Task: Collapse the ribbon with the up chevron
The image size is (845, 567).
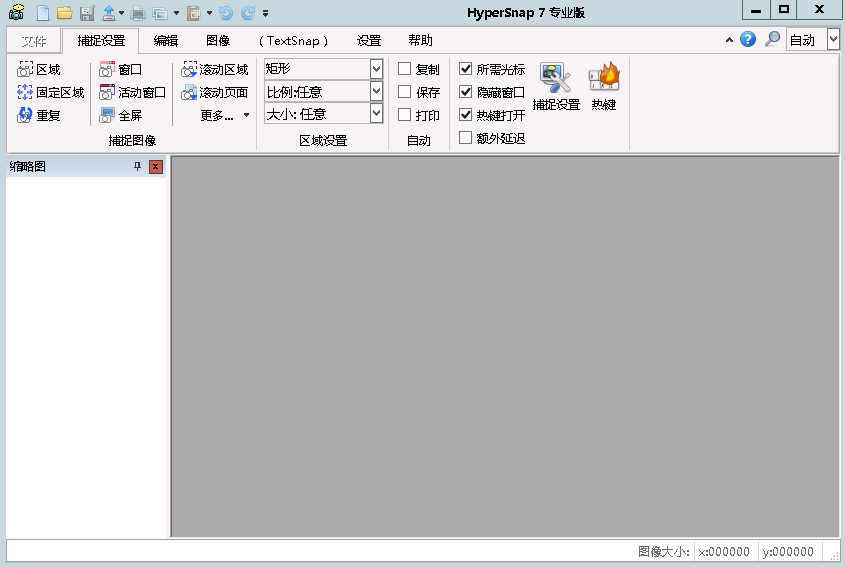Action: pos(729,40)
